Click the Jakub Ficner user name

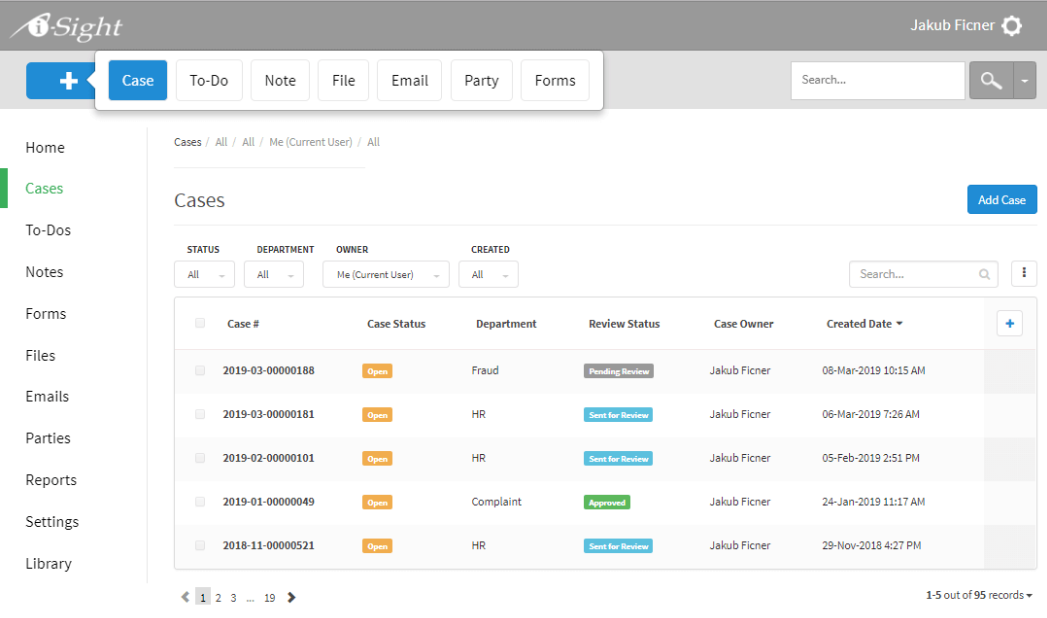(952, 25)
